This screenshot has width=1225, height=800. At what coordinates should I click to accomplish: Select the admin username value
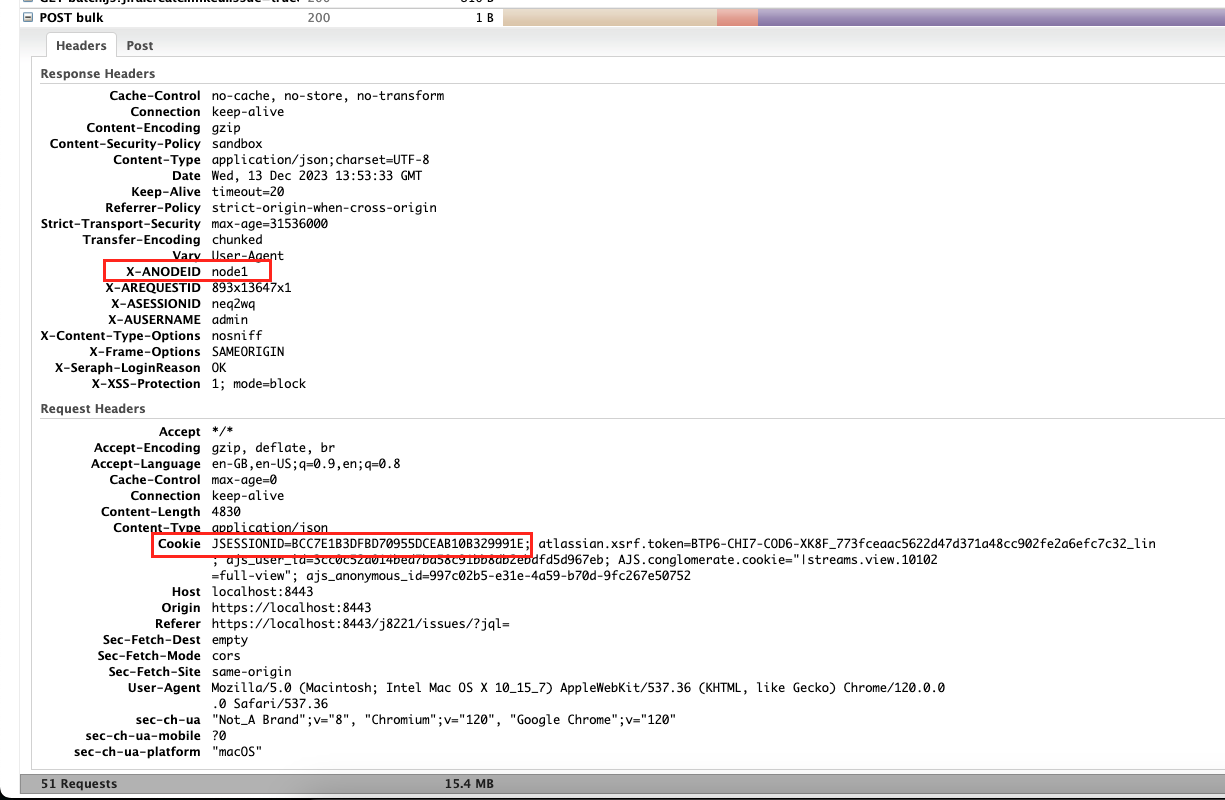coord(229,320)
